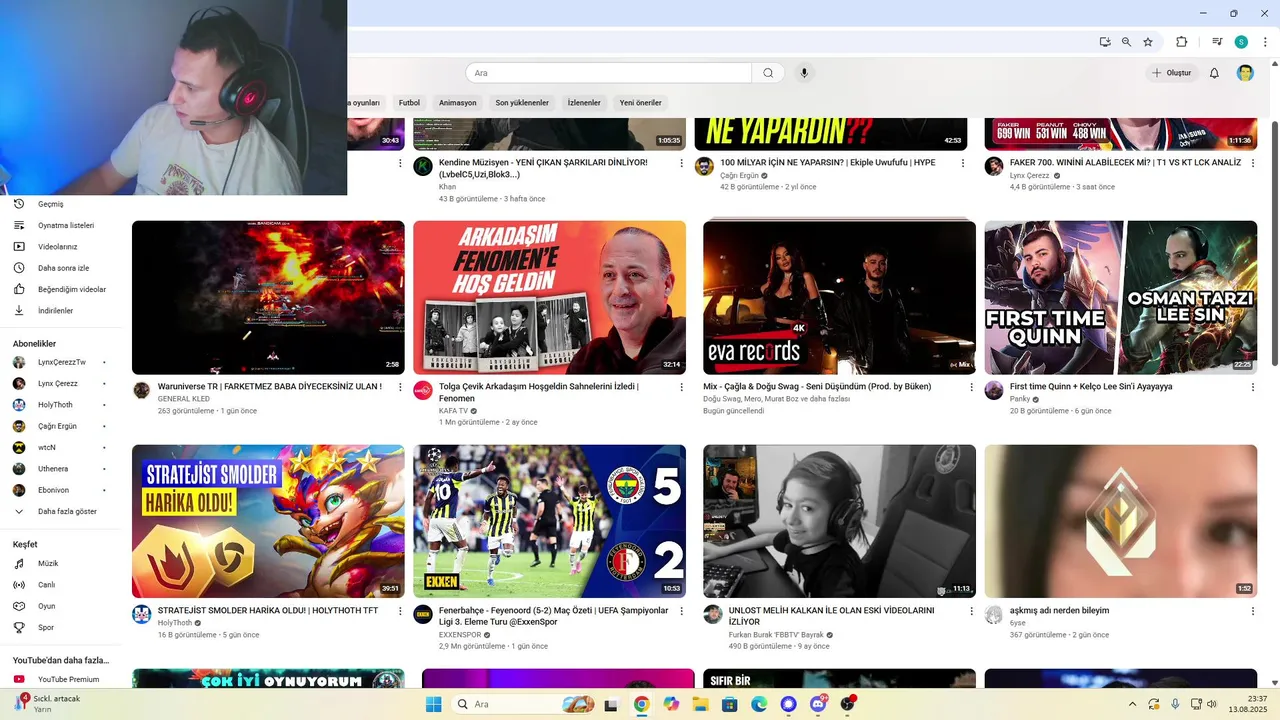The width and height of the screenshot is (1280, 720).
Task: Play the Arkadaşım Fenomen'e Hoş Geldin thumbnail
Action: pos(549,297)
